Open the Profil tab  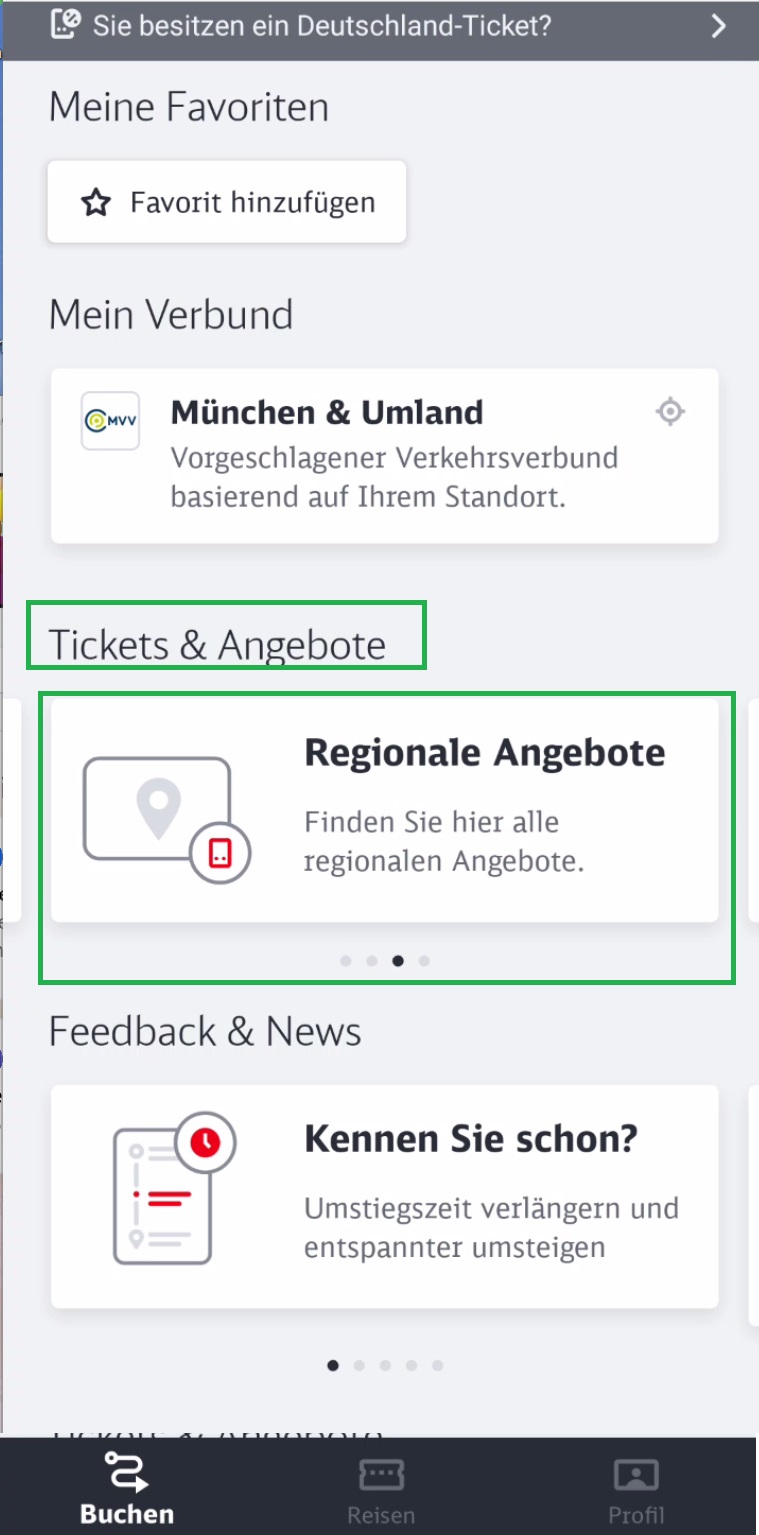pyautogui.click(x=636, y=1489)
